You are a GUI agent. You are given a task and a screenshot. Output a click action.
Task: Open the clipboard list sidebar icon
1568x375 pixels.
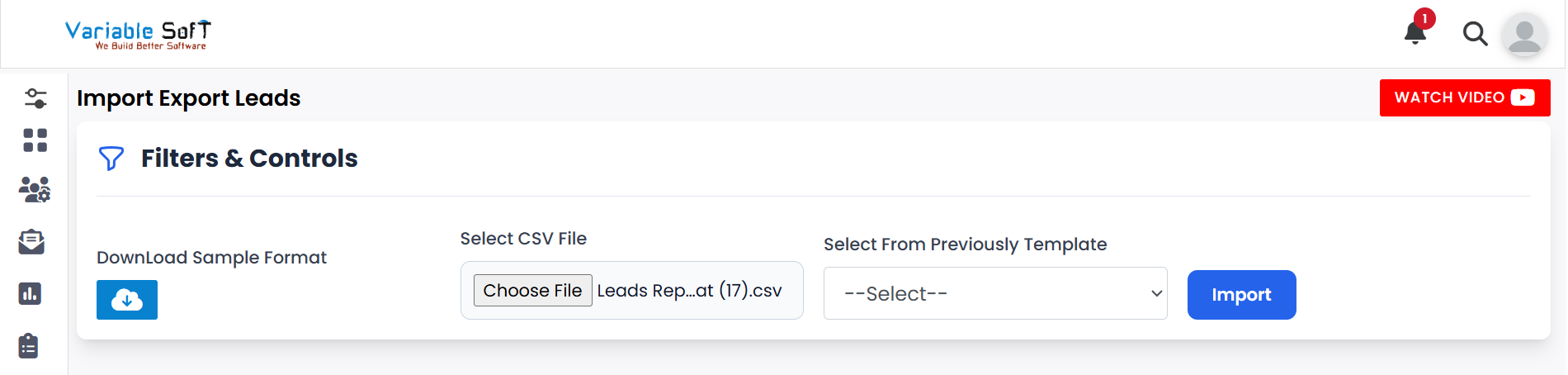tap(29, 346)
